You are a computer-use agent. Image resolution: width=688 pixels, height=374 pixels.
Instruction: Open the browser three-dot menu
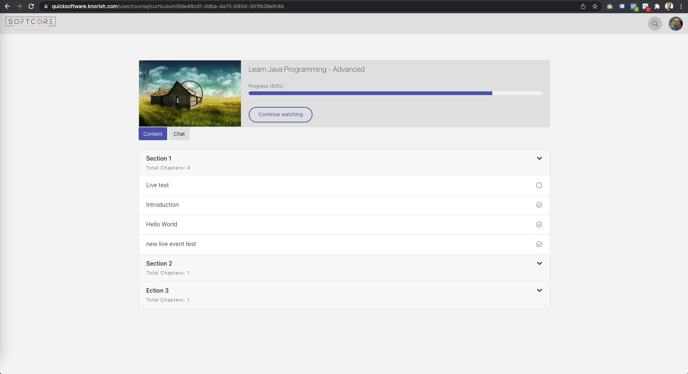click(x=681, y=6)
